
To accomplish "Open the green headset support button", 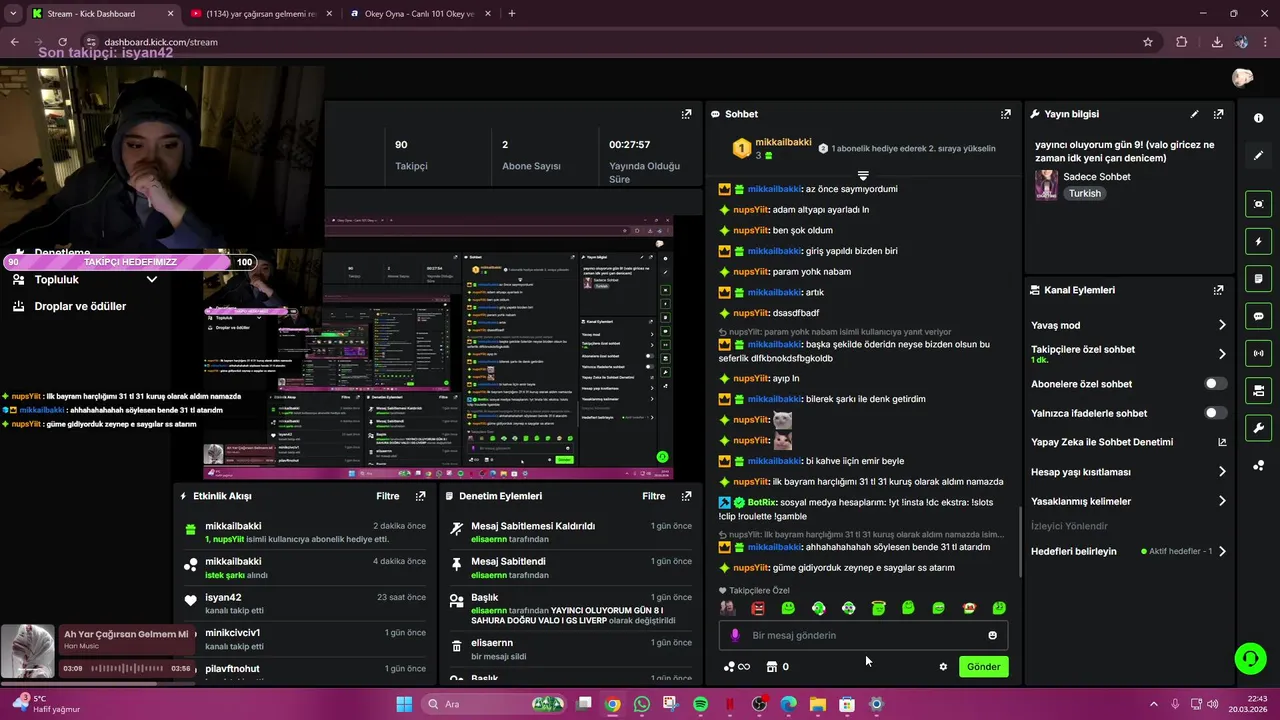I will (1250, 658).
